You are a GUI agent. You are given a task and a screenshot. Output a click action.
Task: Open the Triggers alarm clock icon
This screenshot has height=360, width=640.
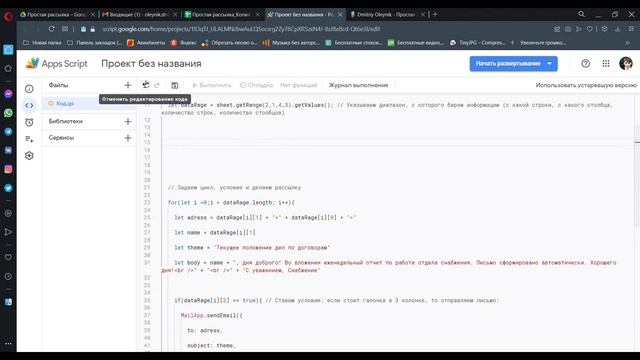pos(29,122)
